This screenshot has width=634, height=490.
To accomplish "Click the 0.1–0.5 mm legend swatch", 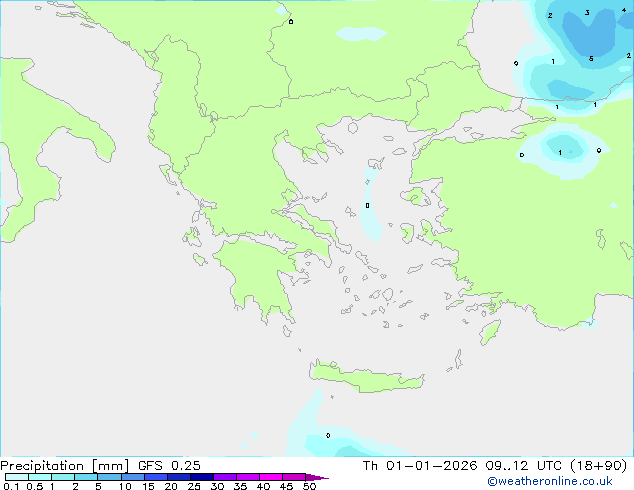I will [x=17, y=477].
